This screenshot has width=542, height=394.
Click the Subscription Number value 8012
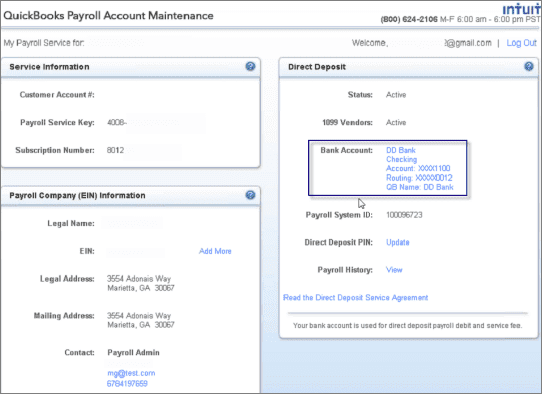pos(115,150)
